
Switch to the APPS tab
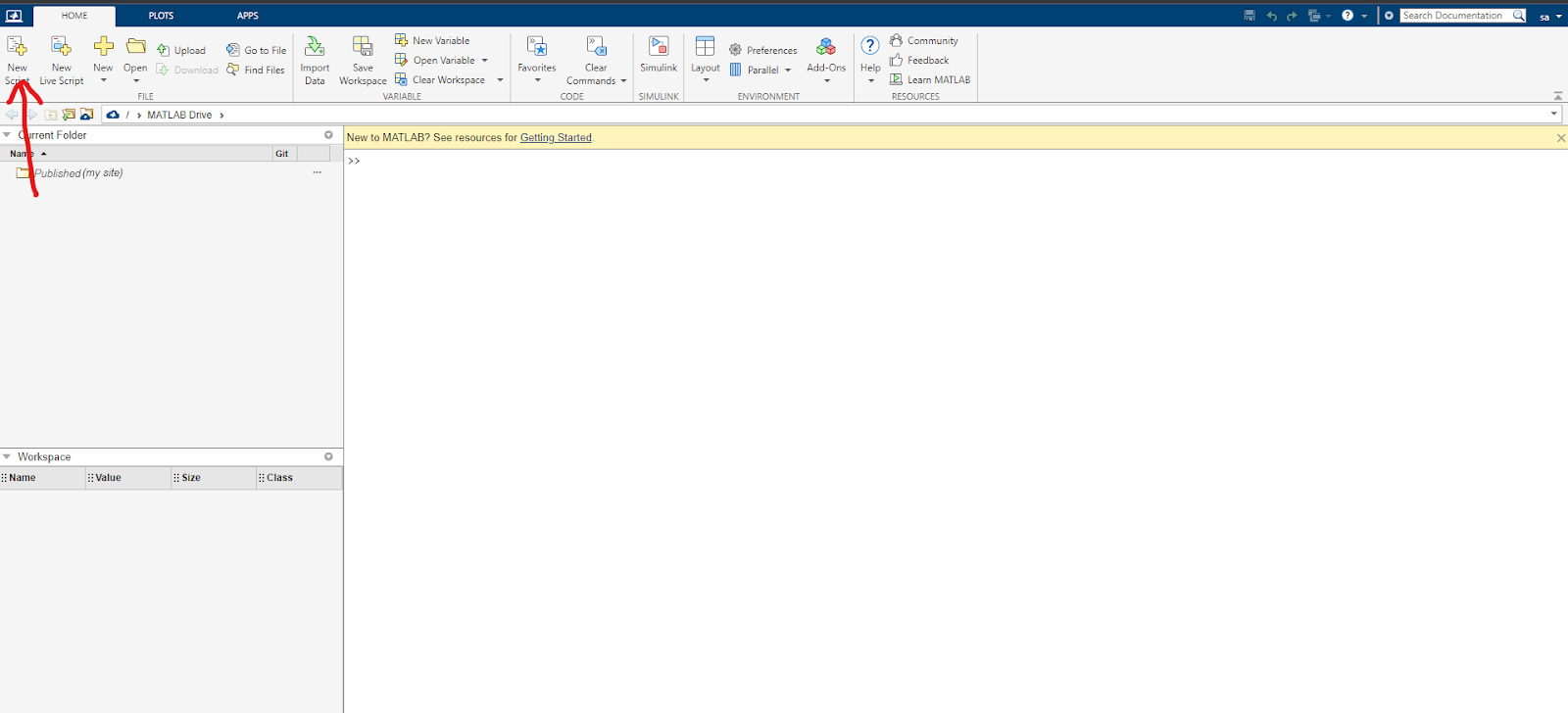tap(248, 16)
